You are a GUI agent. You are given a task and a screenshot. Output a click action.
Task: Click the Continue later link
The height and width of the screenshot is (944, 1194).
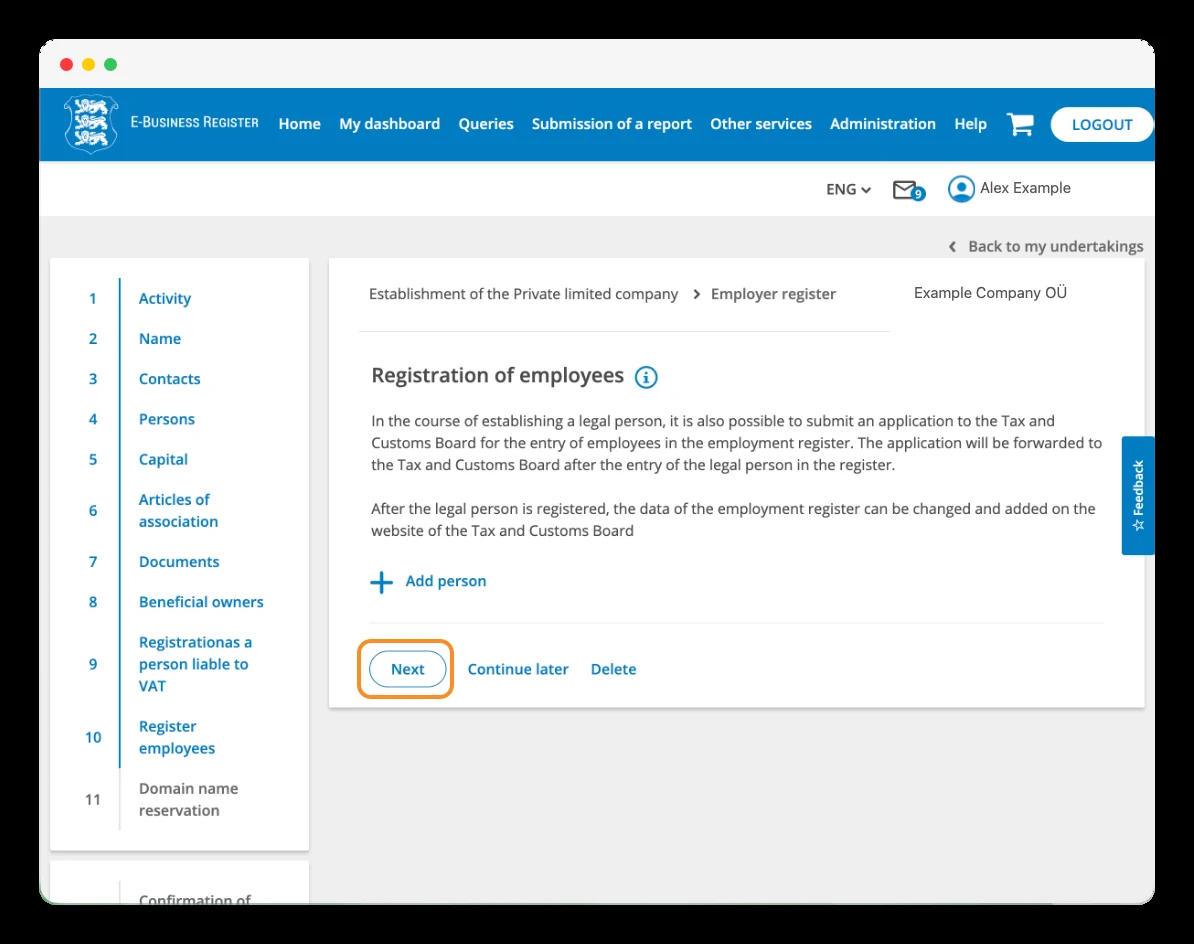[518, 669]
